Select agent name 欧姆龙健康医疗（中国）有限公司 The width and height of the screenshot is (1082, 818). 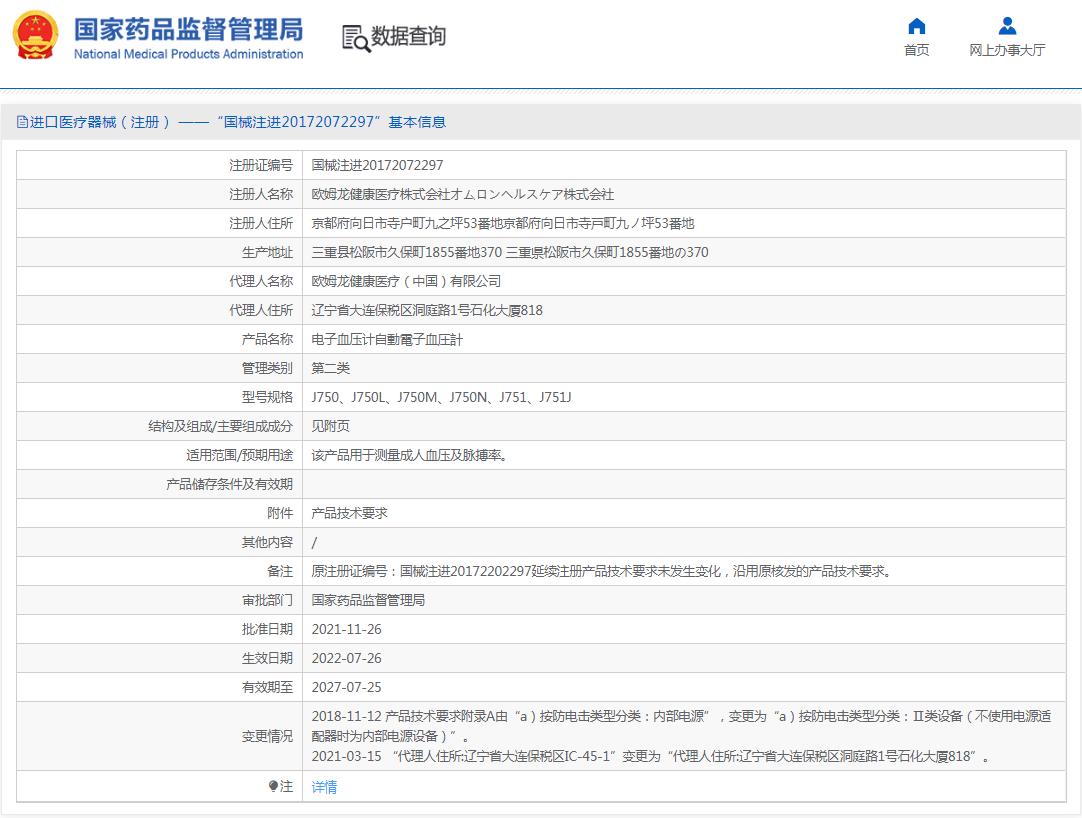click(x=406, y=281)
